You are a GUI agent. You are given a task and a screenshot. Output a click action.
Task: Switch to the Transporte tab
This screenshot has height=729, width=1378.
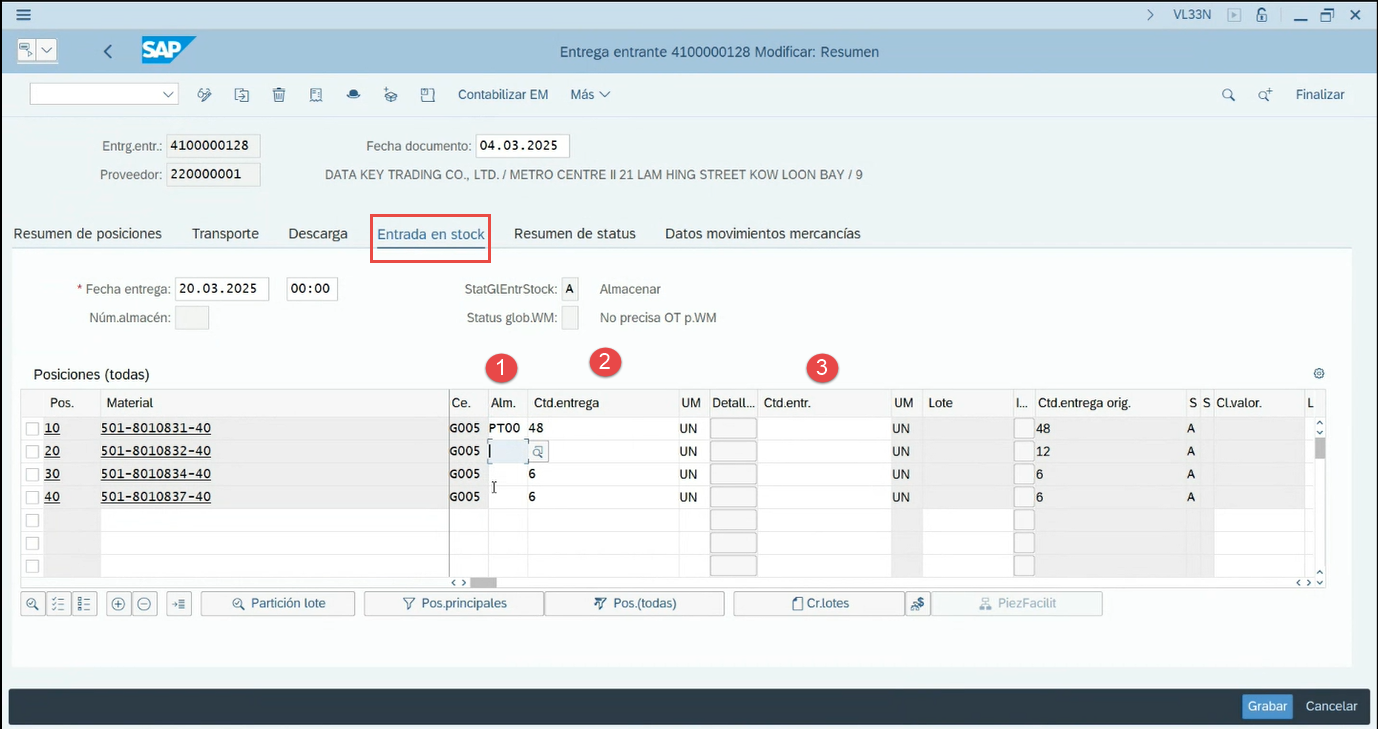[225, 234]
